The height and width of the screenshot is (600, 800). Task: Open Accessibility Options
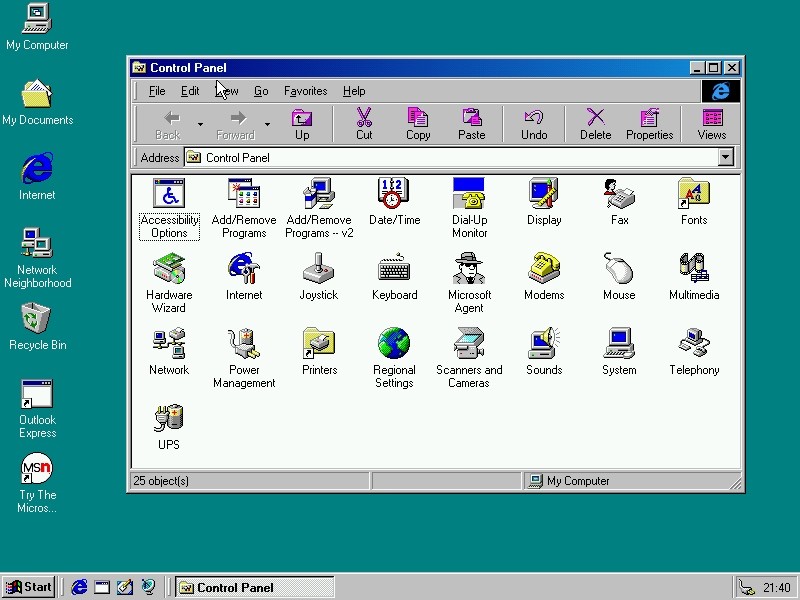point(168,193)
